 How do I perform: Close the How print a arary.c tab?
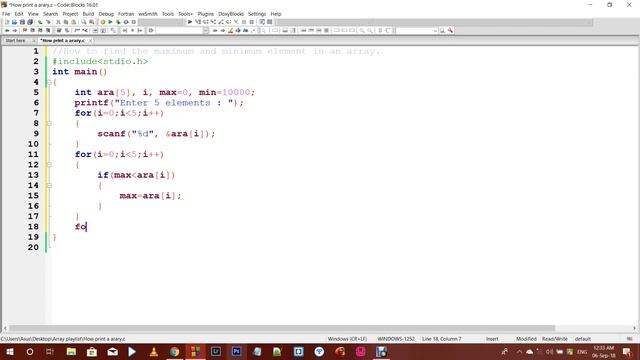click(x=90, y=40)
